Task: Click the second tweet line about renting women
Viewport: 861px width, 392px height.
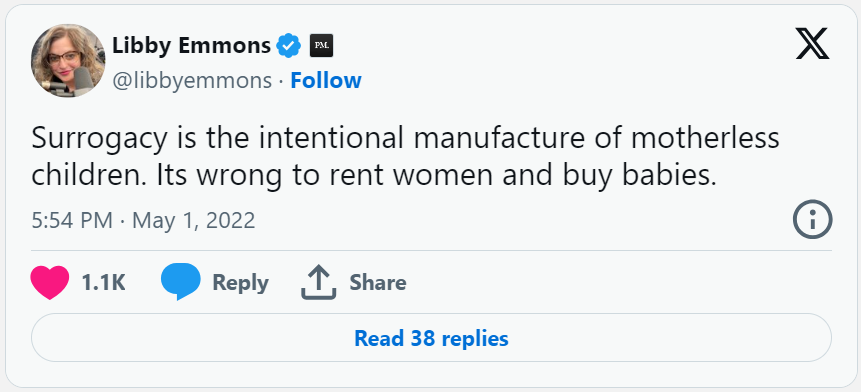Action: [x=374, y=176]
